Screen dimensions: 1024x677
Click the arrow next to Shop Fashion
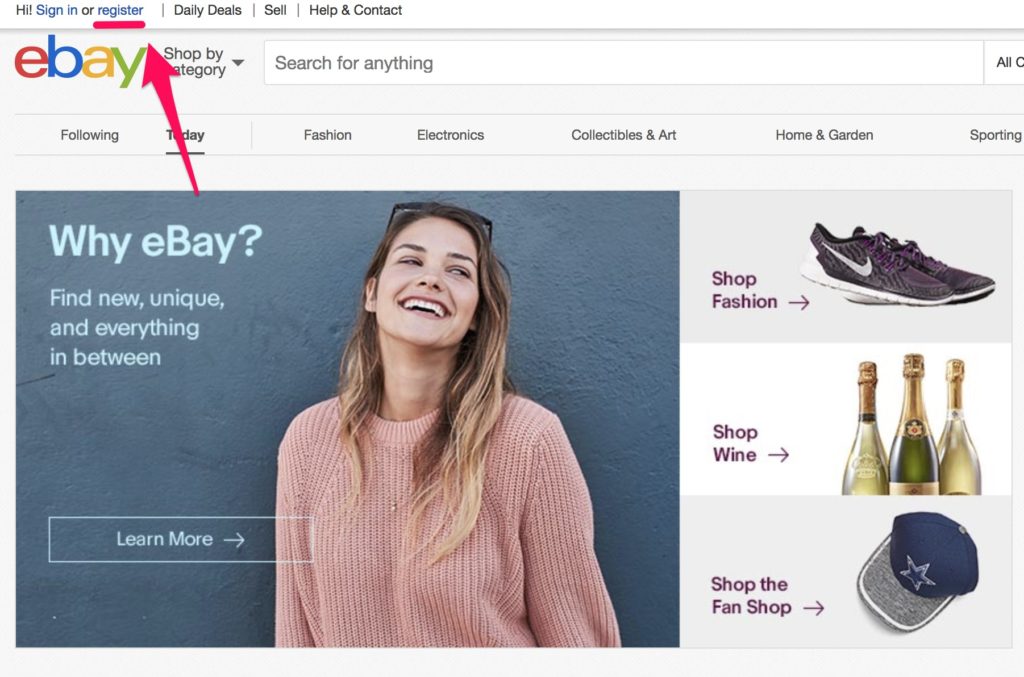(799, 302)
